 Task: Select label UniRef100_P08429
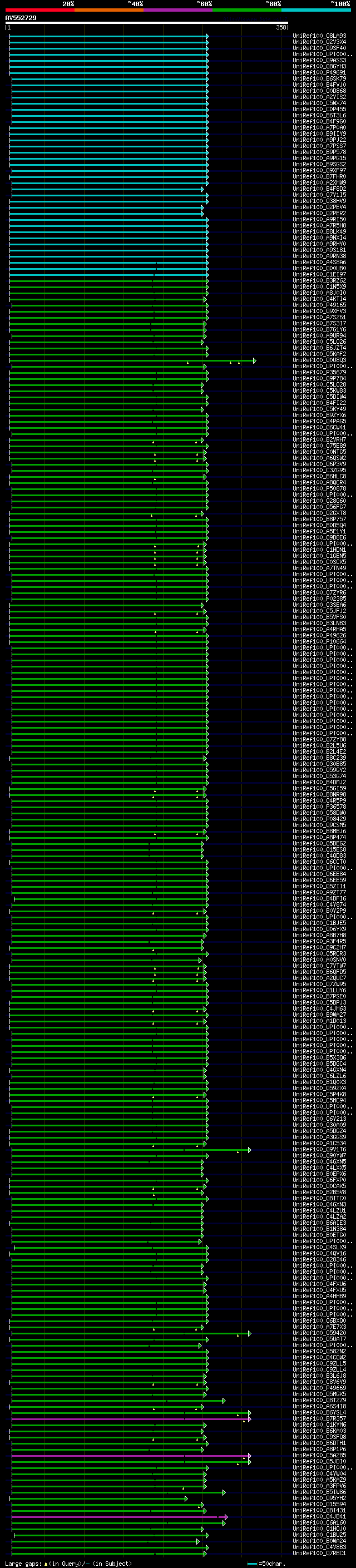click(x=319, y=819)
